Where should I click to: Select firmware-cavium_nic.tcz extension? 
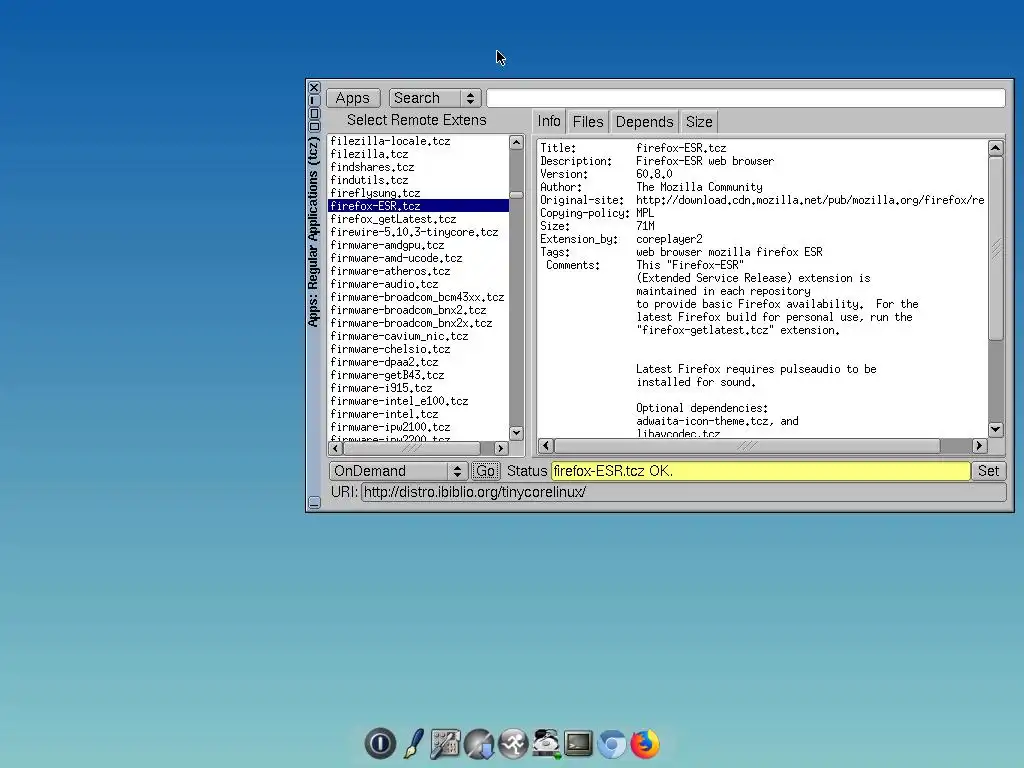point(418,336)
